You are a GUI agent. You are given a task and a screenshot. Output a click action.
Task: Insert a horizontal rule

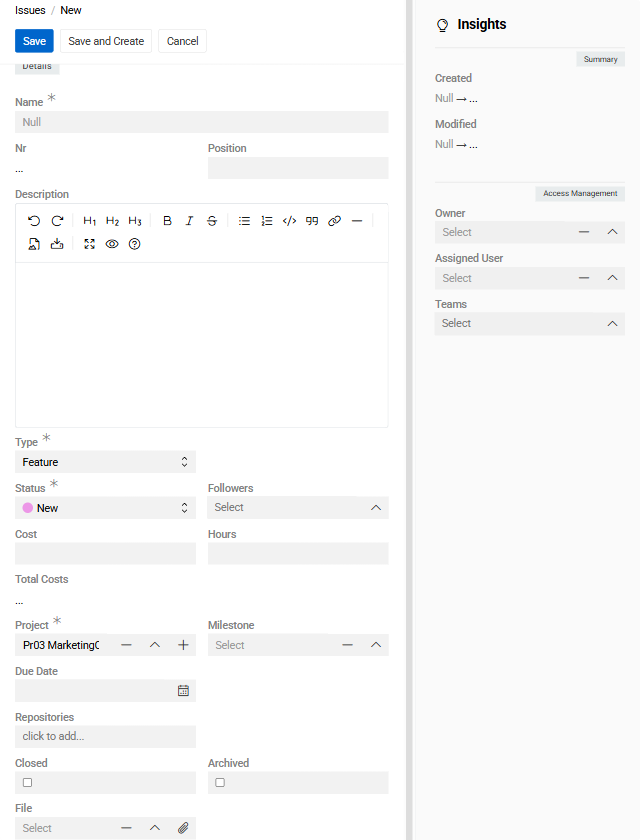click(357, 221)
